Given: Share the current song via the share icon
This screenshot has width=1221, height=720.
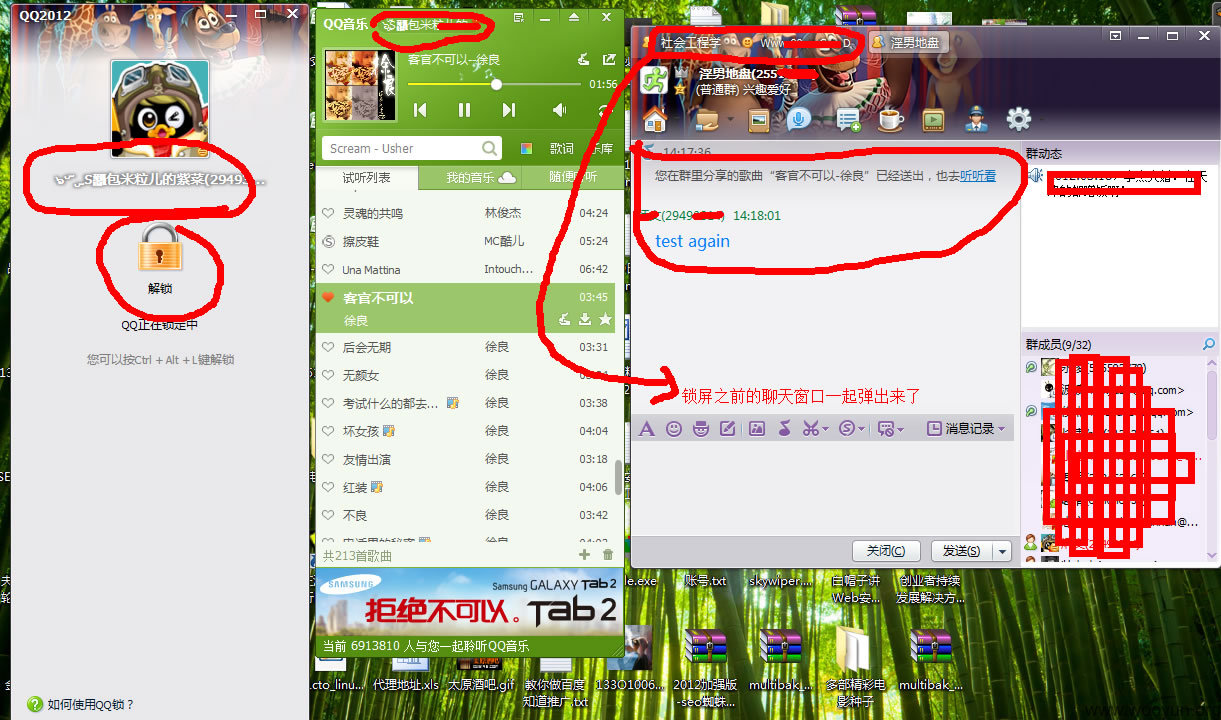Looking at the screenshot, I should [609, 60].
